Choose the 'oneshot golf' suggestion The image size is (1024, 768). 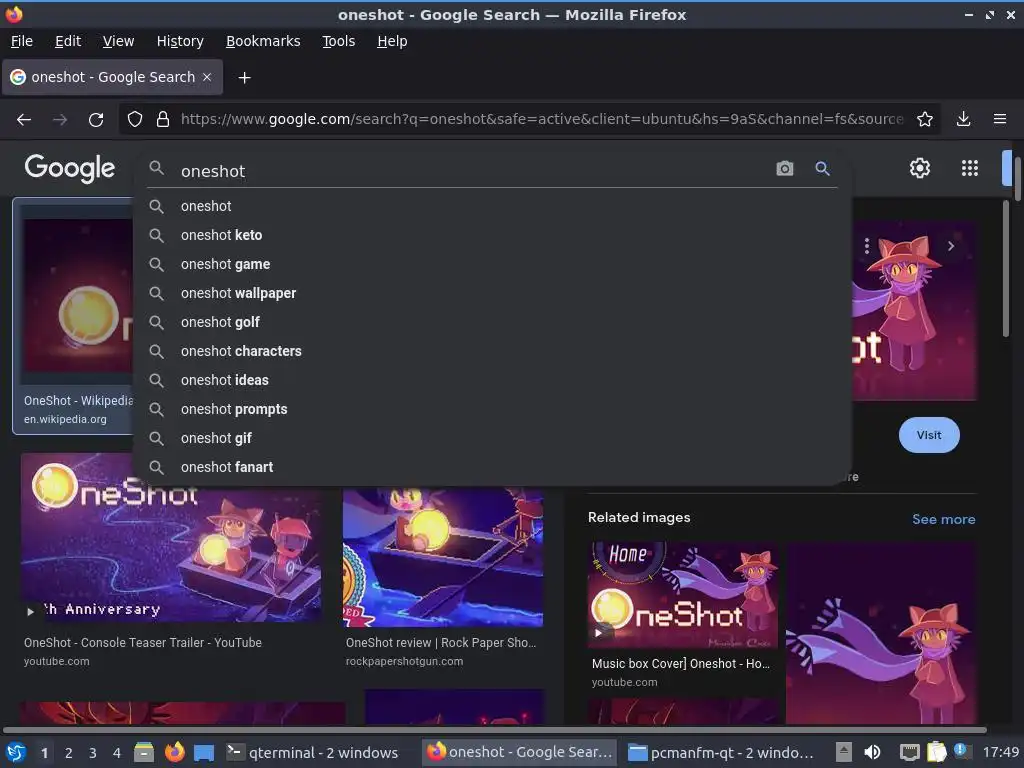(x=492, y=322)
